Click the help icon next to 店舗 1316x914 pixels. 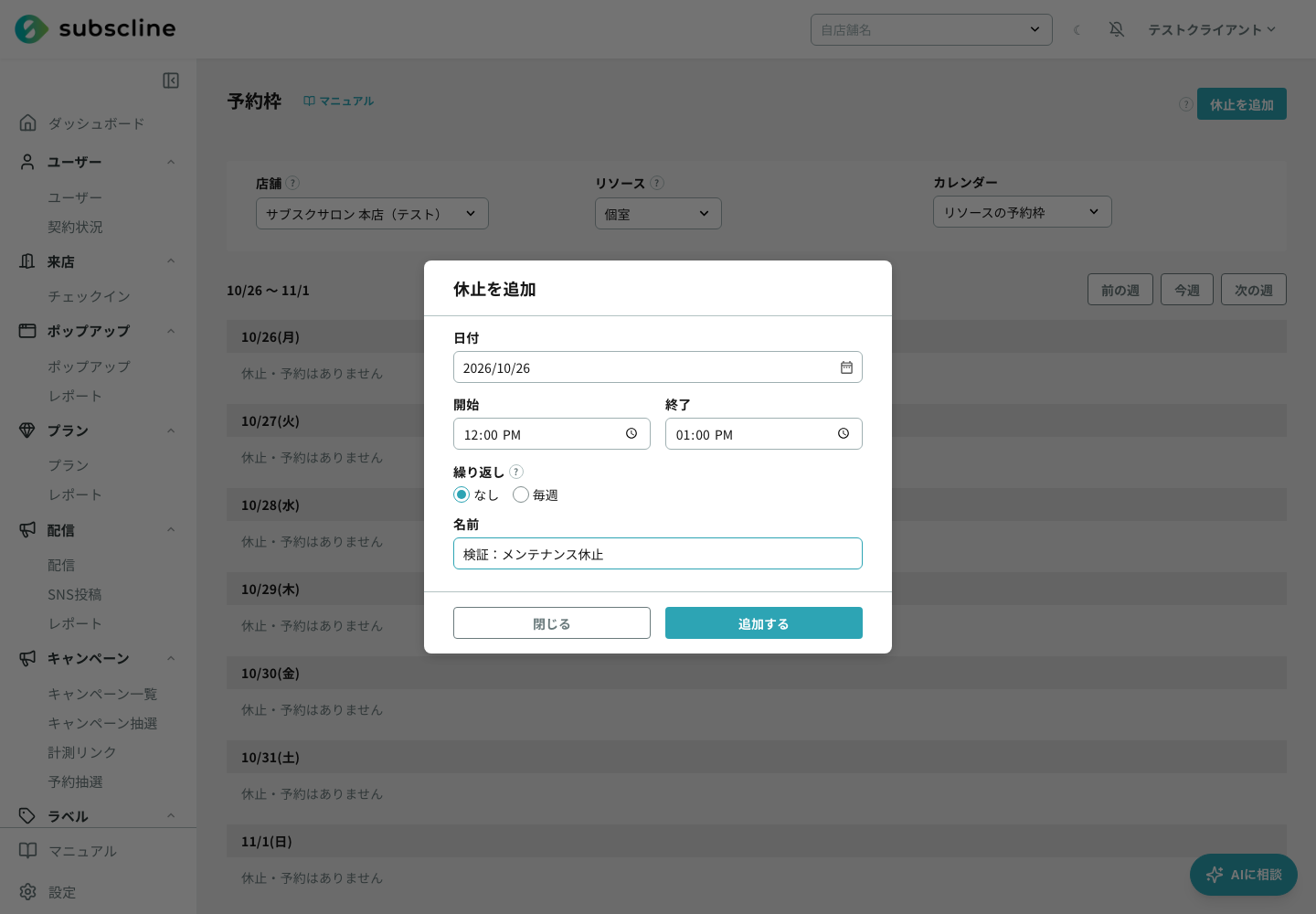coord(292,183)
